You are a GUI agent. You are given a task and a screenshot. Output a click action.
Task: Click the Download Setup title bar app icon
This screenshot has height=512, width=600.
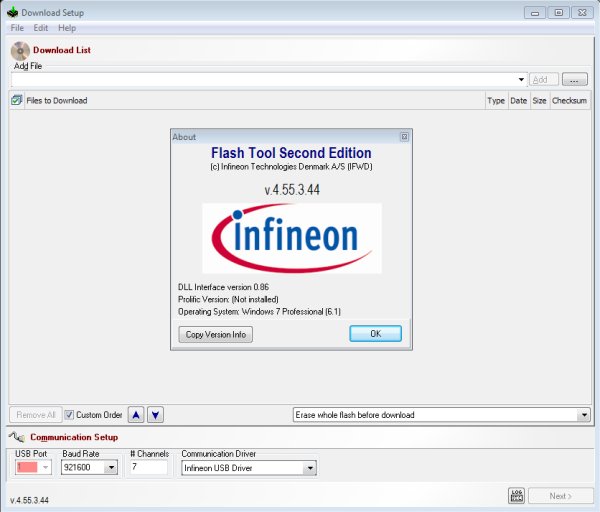(x=13, y=12)
